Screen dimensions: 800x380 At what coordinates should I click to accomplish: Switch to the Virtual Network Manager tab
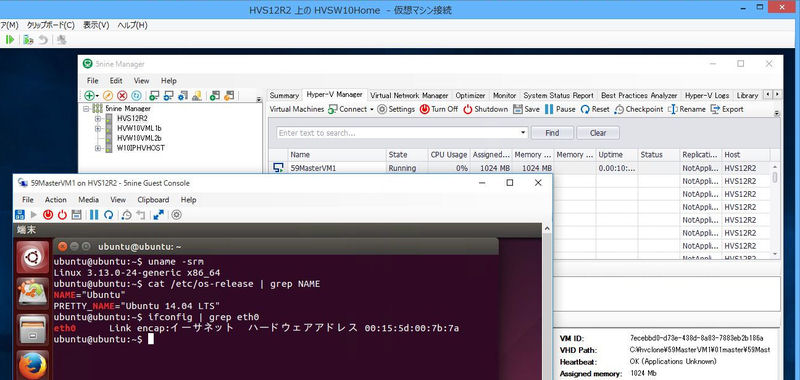[409, 95]
